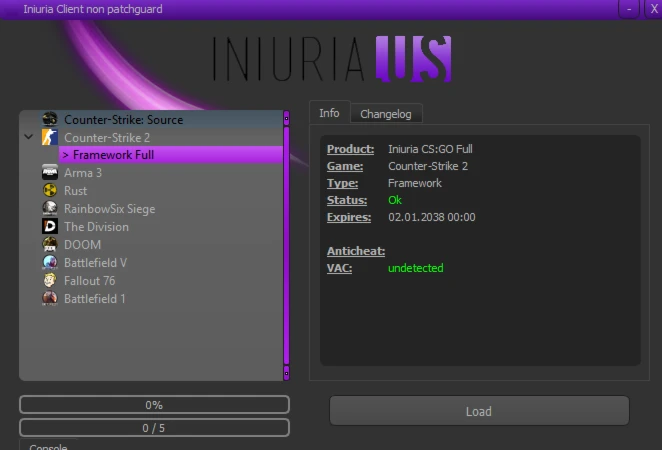Screen dimensions: 662x450
Task: Select the Framework Full product
Action: (171, 155)
